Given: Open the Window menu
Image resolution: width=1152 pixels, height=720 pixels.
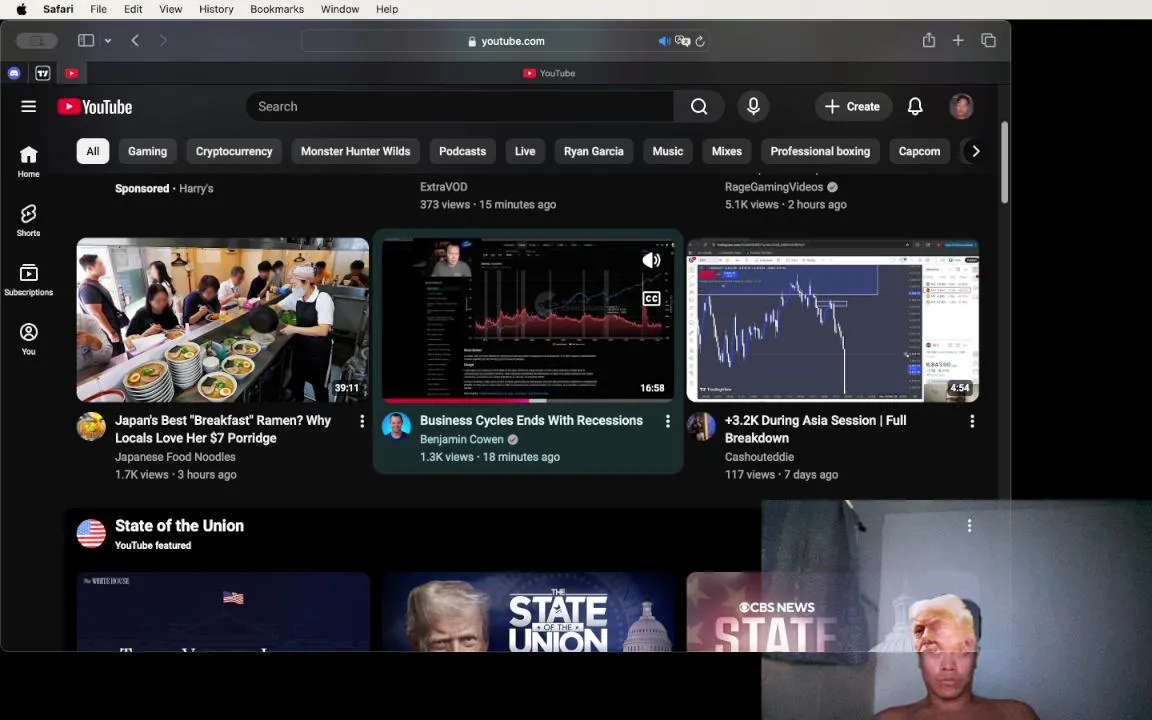Looking at the screenshot, I should [x=339, y=9].
